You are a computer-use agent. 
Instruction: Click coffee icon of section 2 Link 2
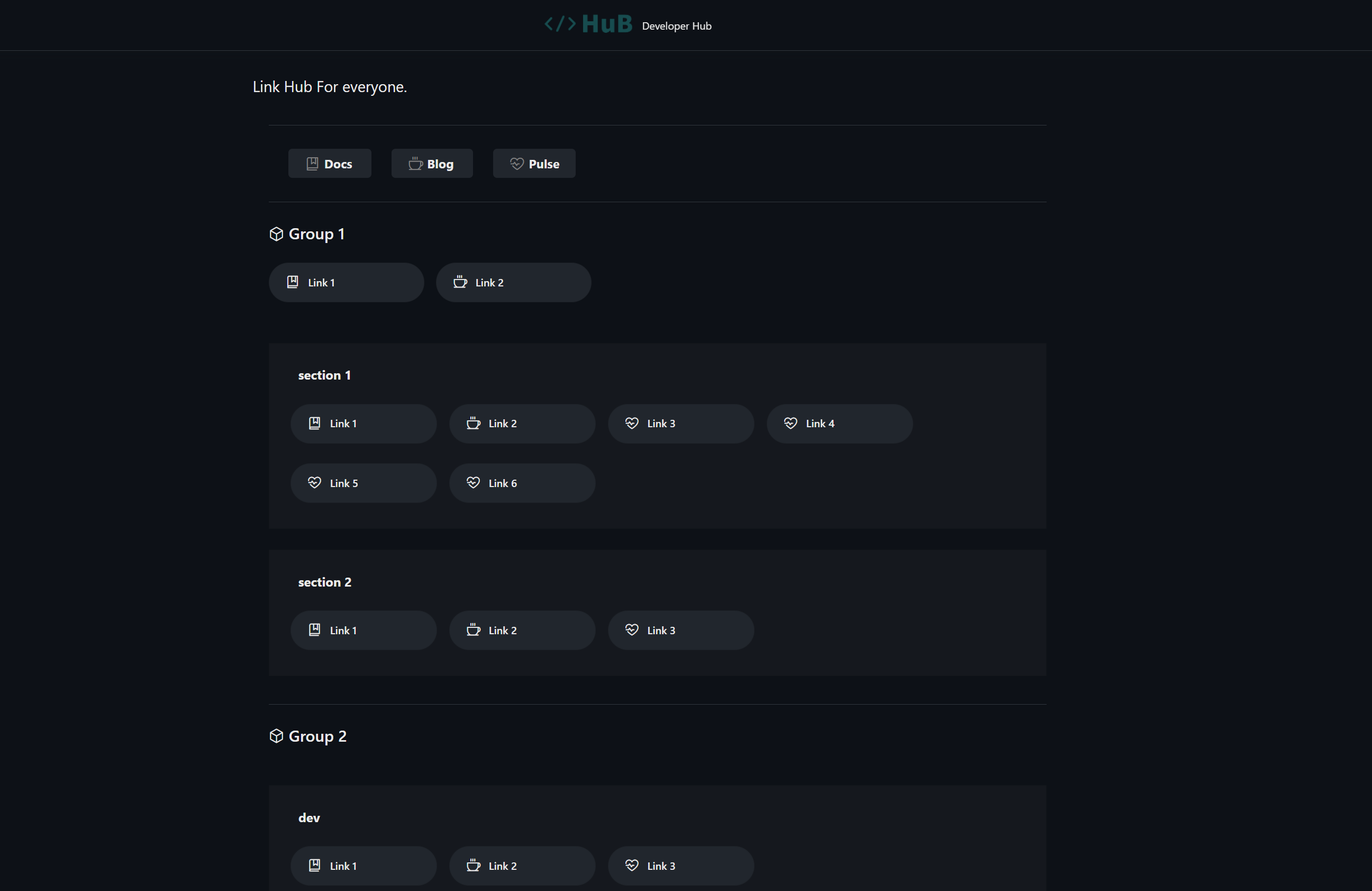point(473,630)
